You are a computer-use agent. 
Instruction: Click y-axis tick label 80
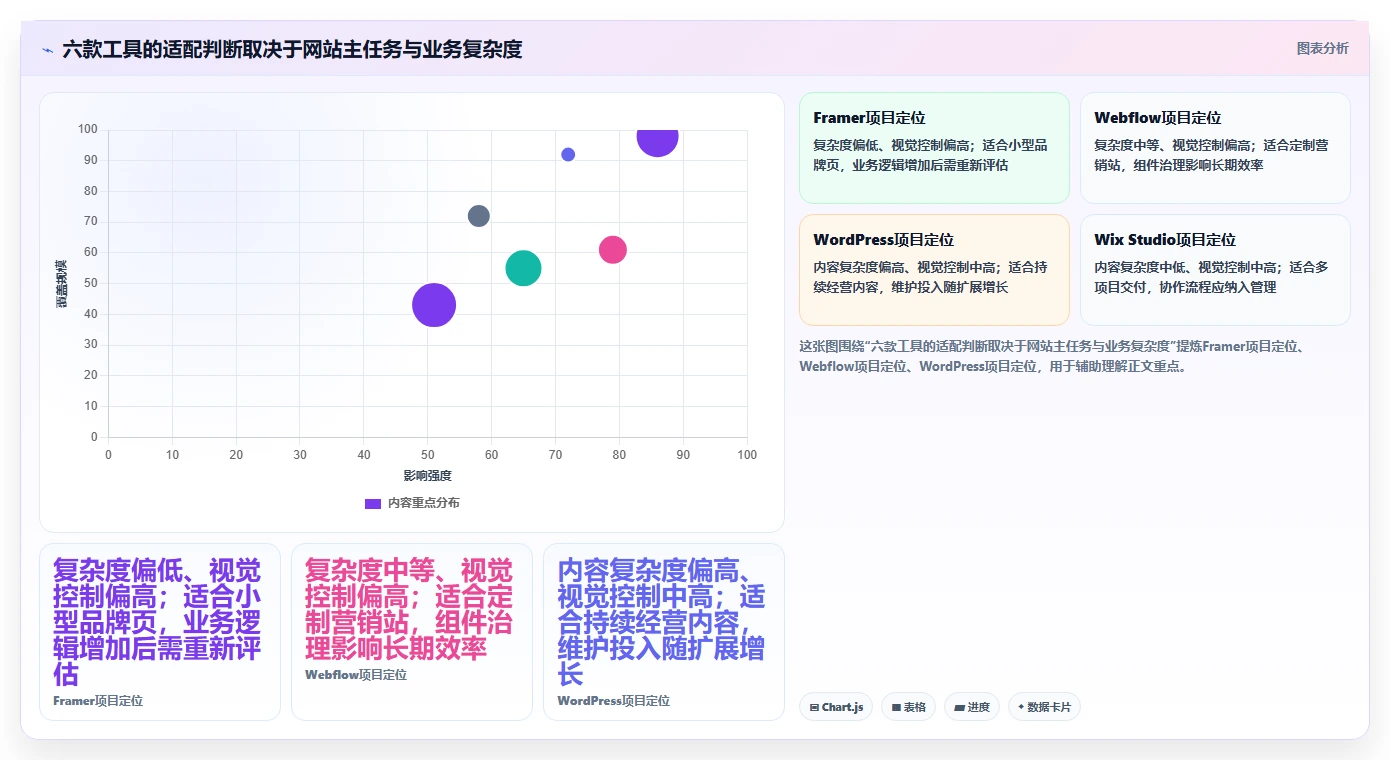tap(91, 191)
